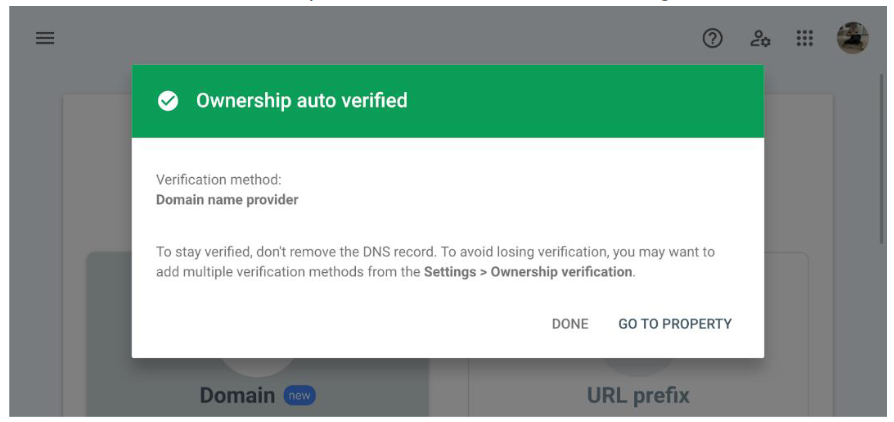Click the DONE button
This screenshot has width=894, height=422.
pyautogui.click(x=570, y=324)
